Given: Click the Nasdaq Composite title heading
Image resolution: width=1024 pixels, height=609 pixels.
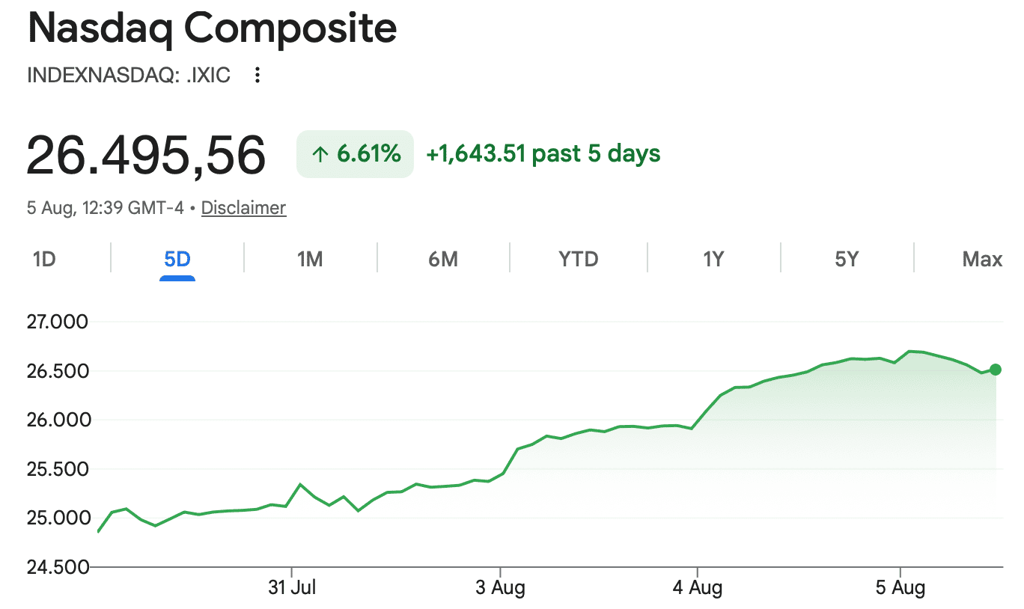Looking at the screenshot, I should click(x=212, y=29).
